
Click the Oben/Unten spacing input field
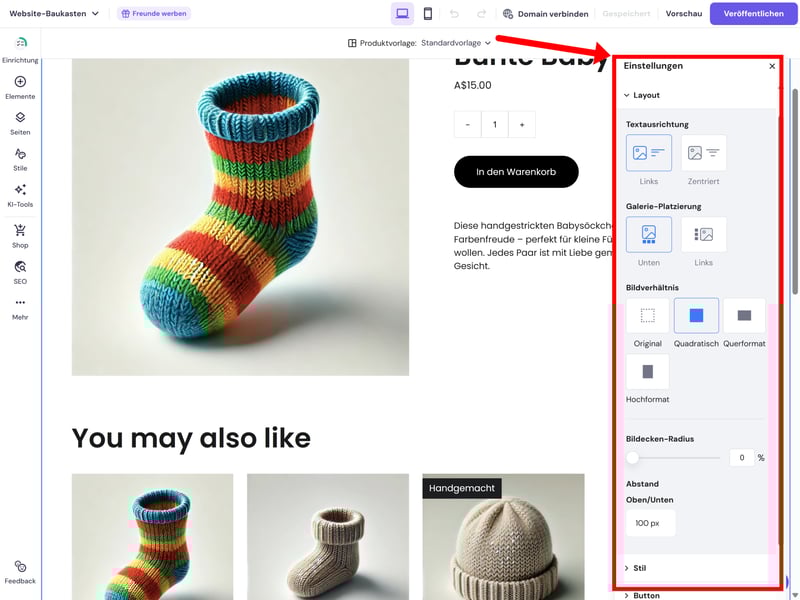pos(650,523)
